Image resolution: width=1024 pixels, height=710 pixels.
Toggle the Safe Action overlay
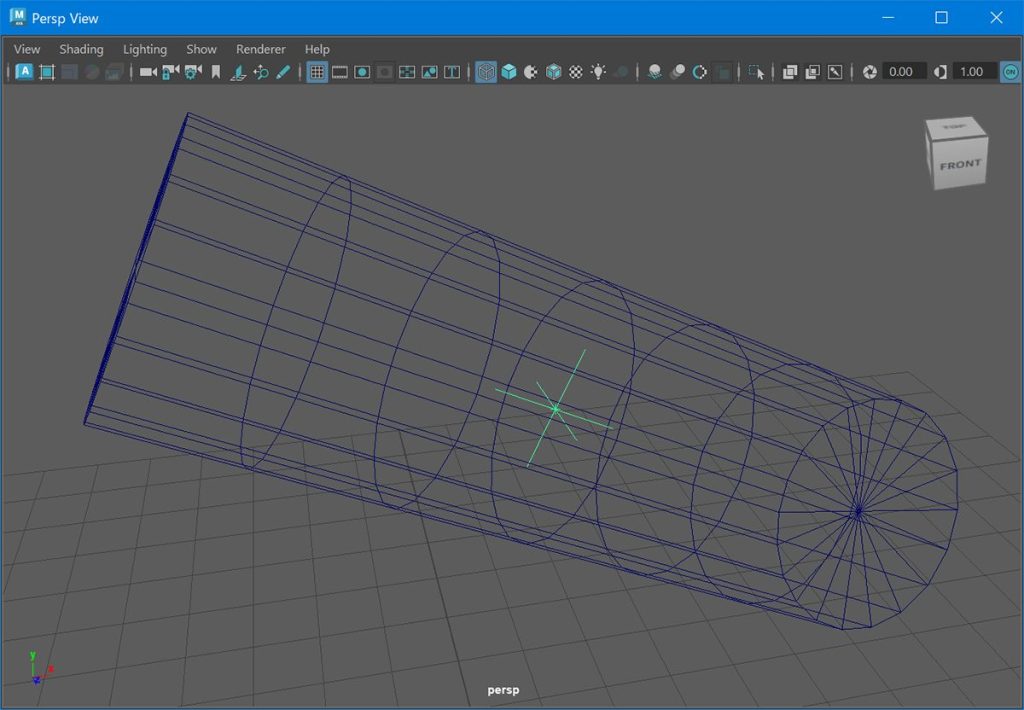tap(429, 72)
